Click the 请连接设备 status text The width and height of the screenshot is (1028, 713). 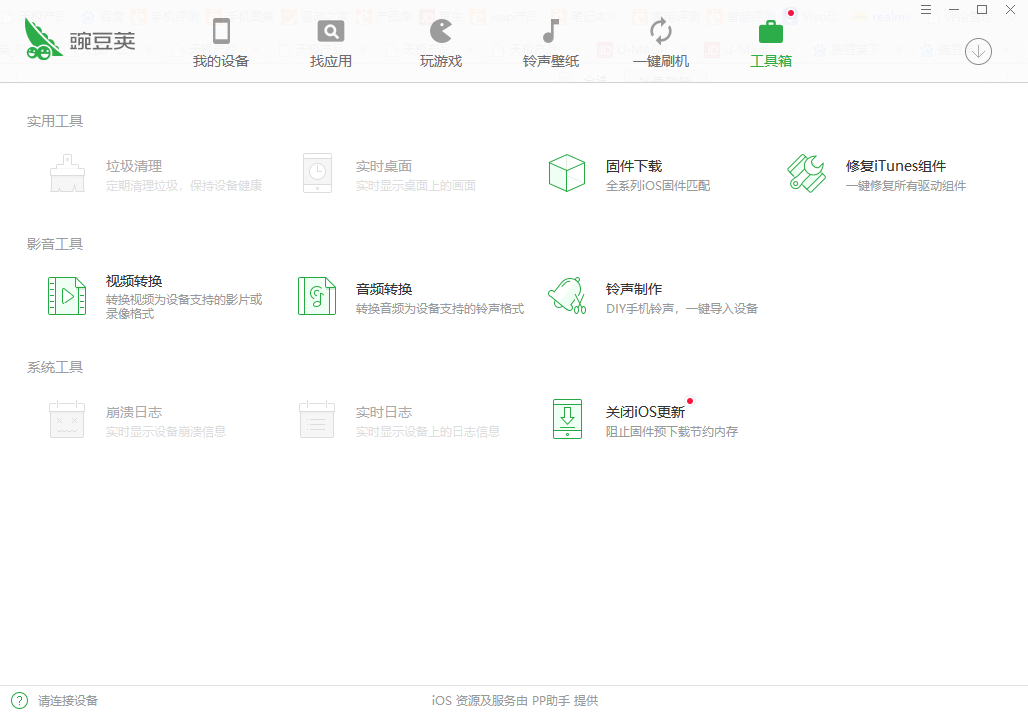coord(68,701)
